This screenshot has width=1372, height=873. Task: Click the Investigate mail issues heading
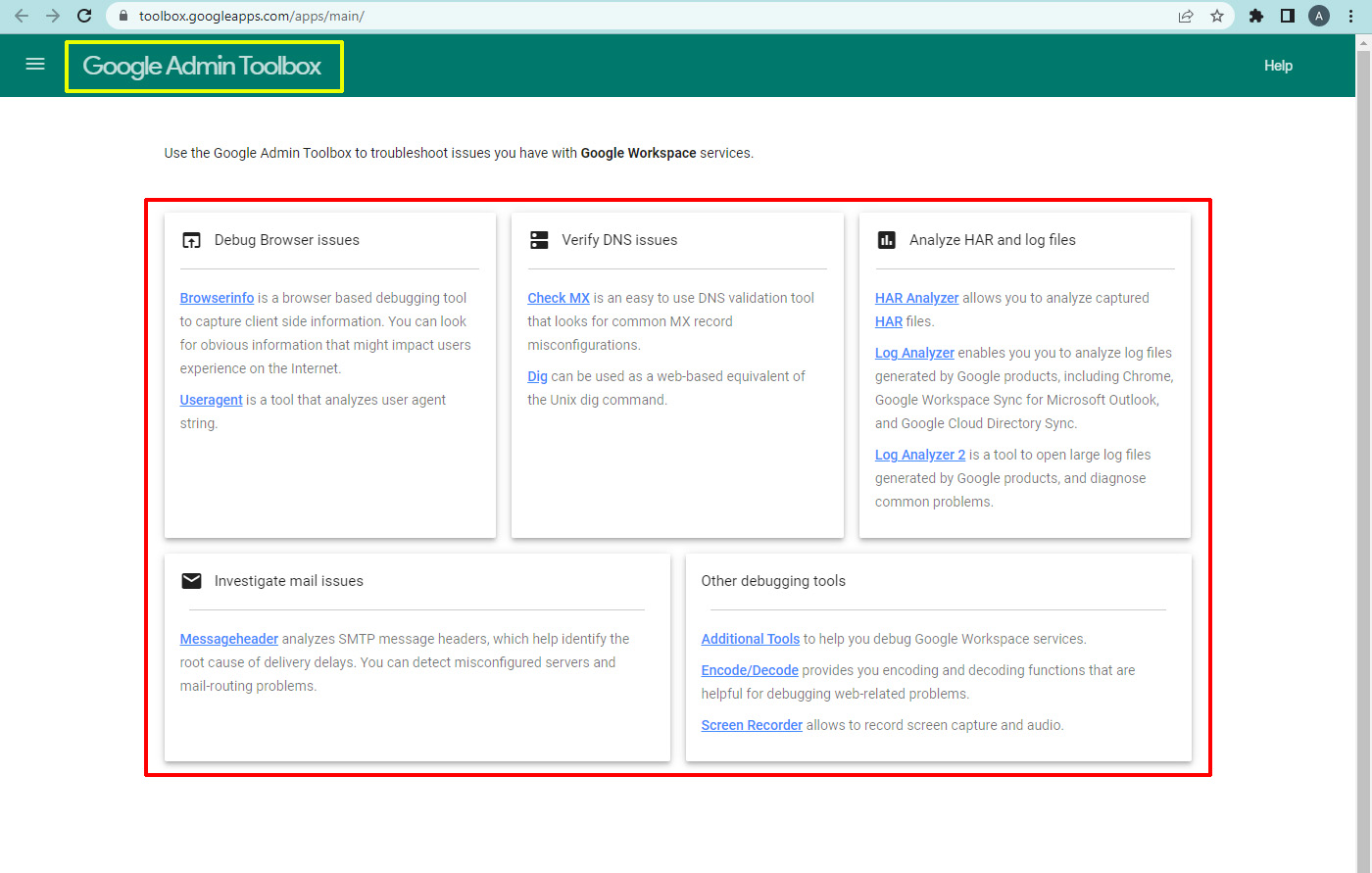pyautogui.click(x=289, y=581)
